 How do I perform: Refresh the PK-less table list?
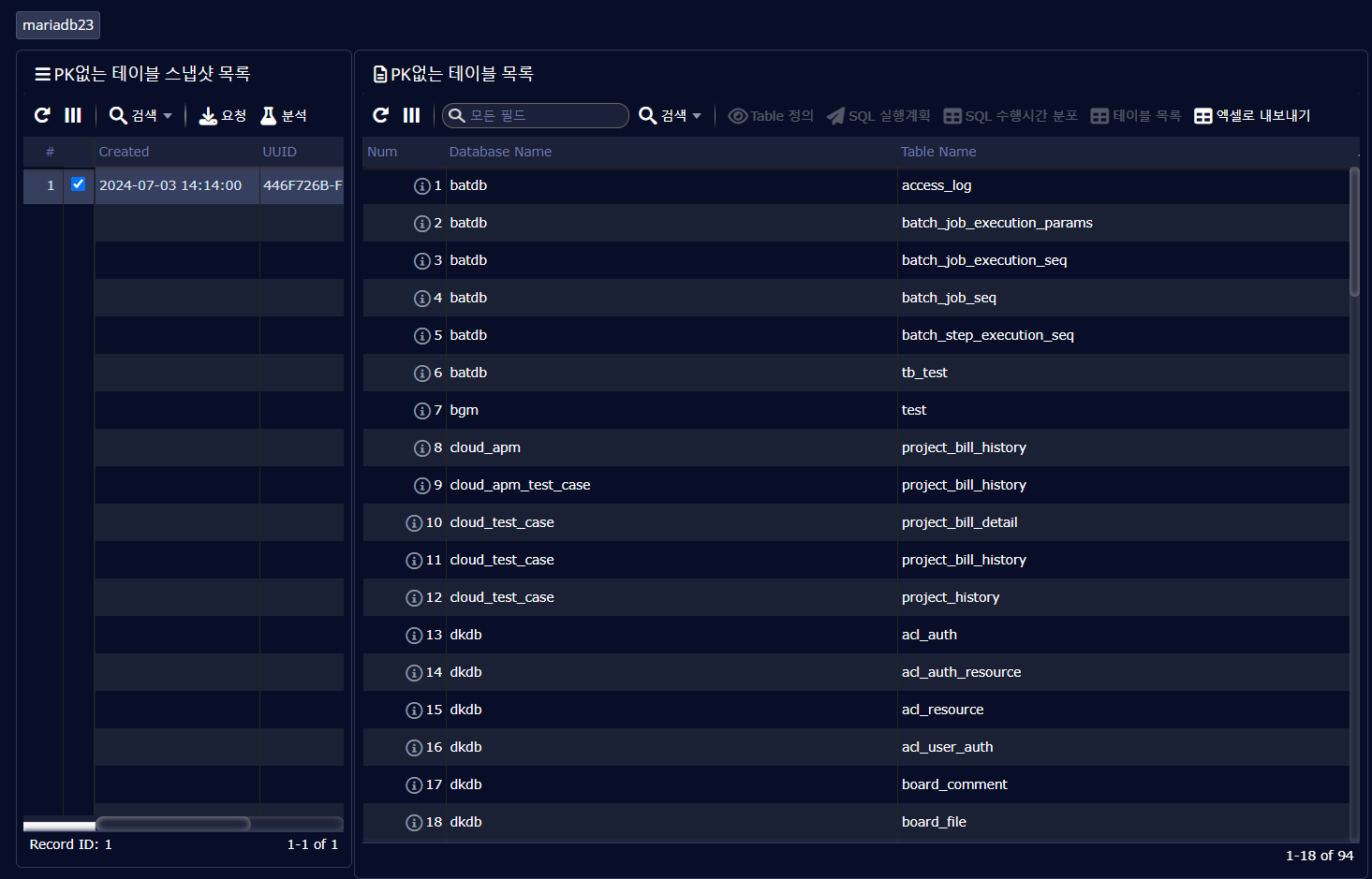(x=380, y=115)
